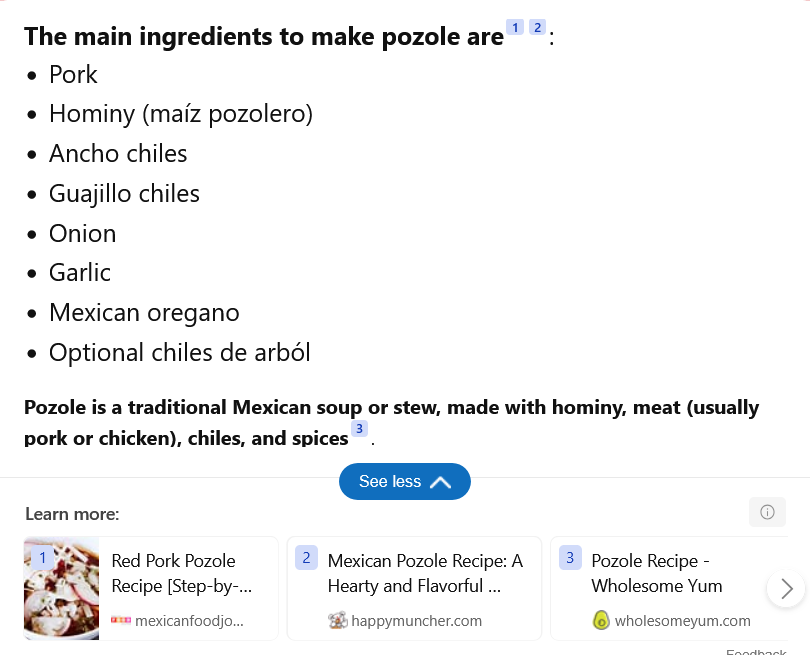Click the happymuncher.com favicon
Image resolution: width=810 pixels, height=655 pixels.
click(x=337, y=620)
